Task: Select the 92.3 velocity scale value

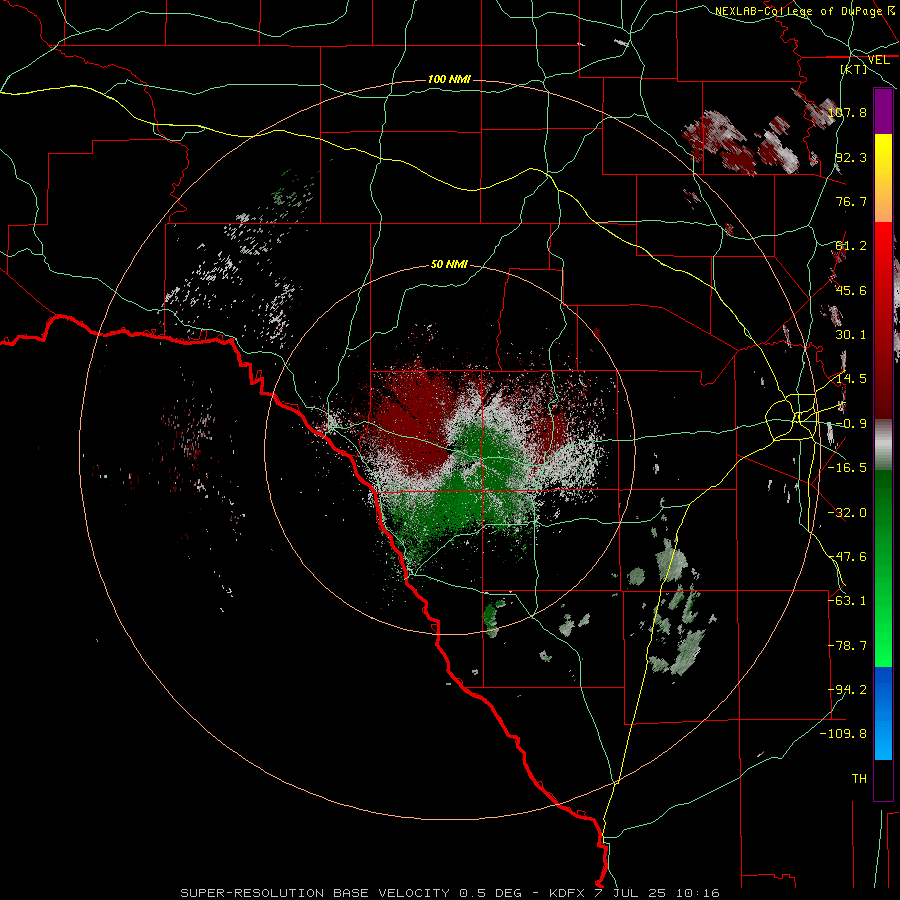Action: coord(851,157)
